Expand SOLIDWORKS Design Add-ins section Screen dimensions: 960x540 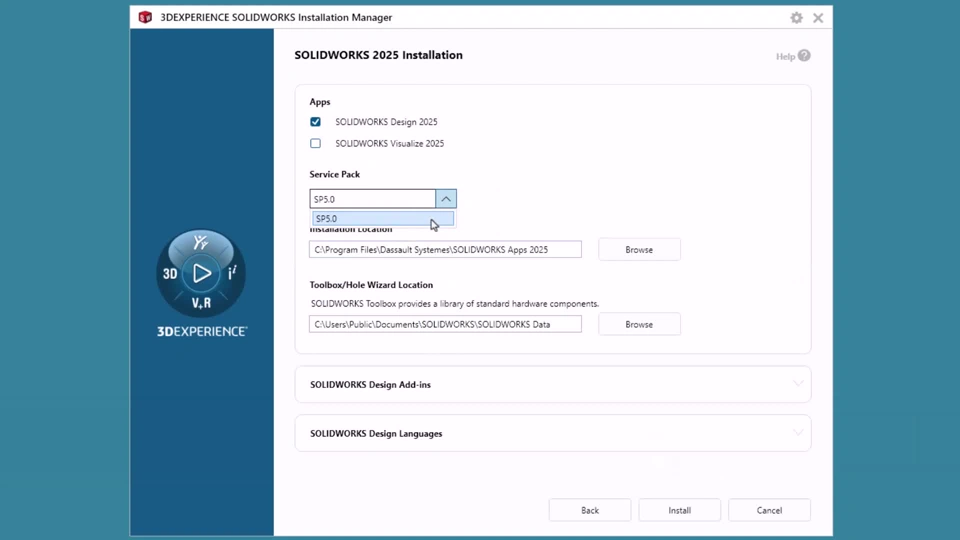coord(553,384)
